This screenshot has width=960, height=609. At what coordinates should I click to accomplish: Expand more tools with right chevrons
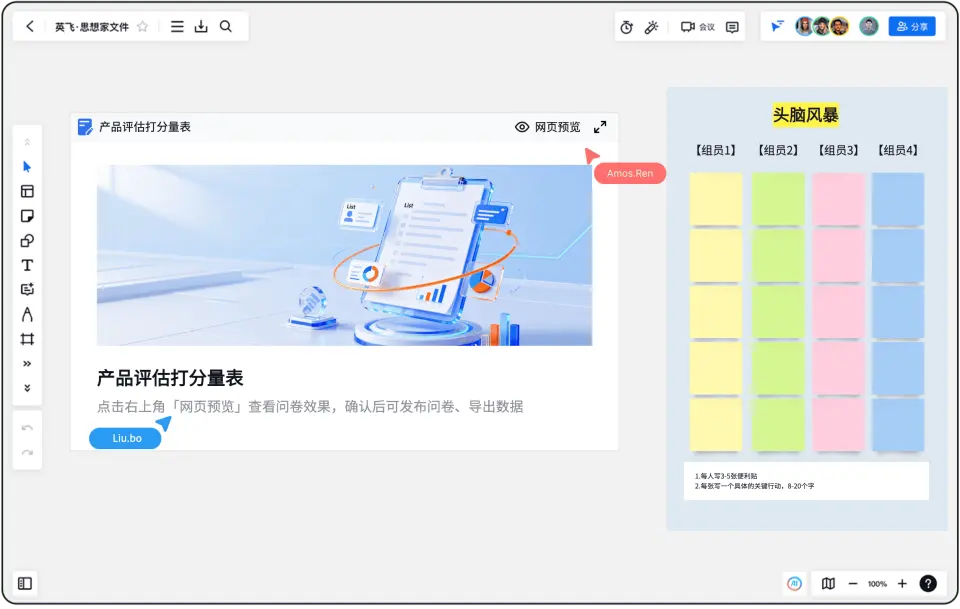[x=27, y=364]
